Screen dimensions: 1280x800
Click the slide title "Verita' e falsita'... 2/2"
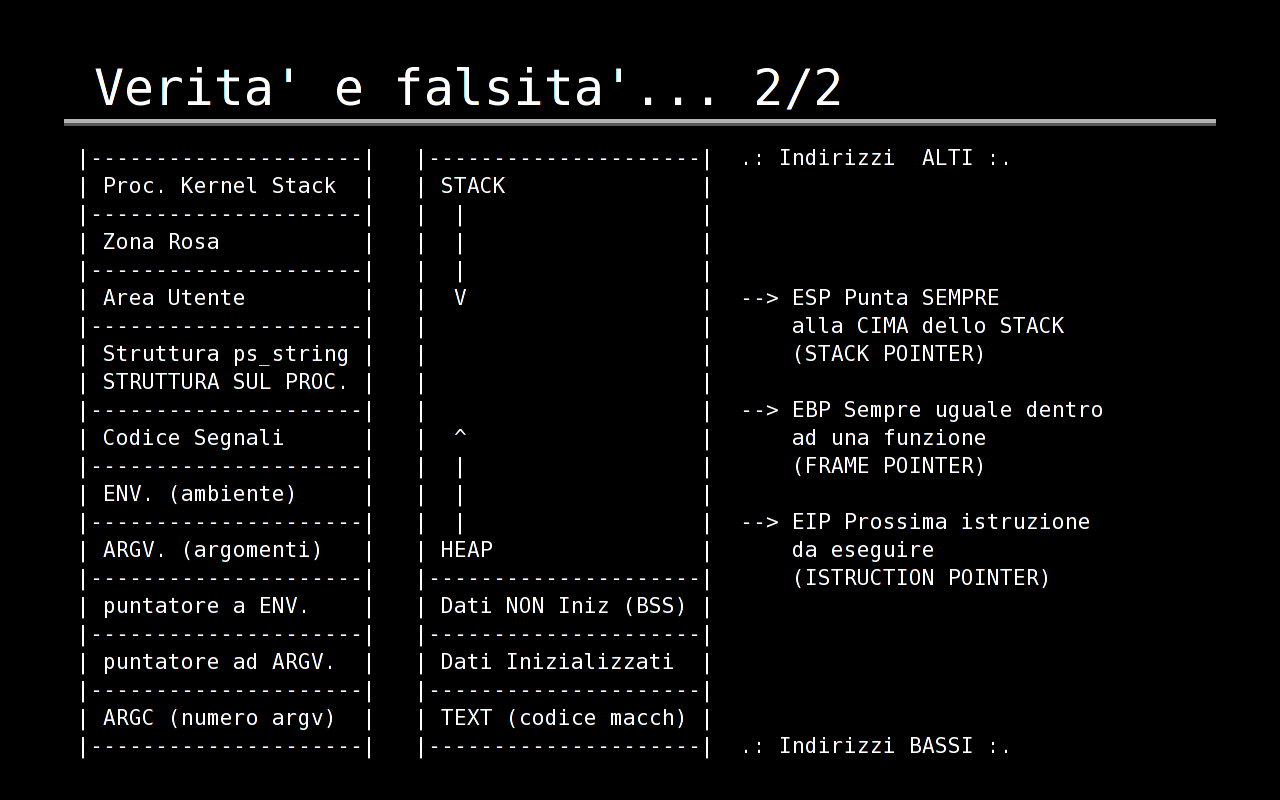point(468,87)
